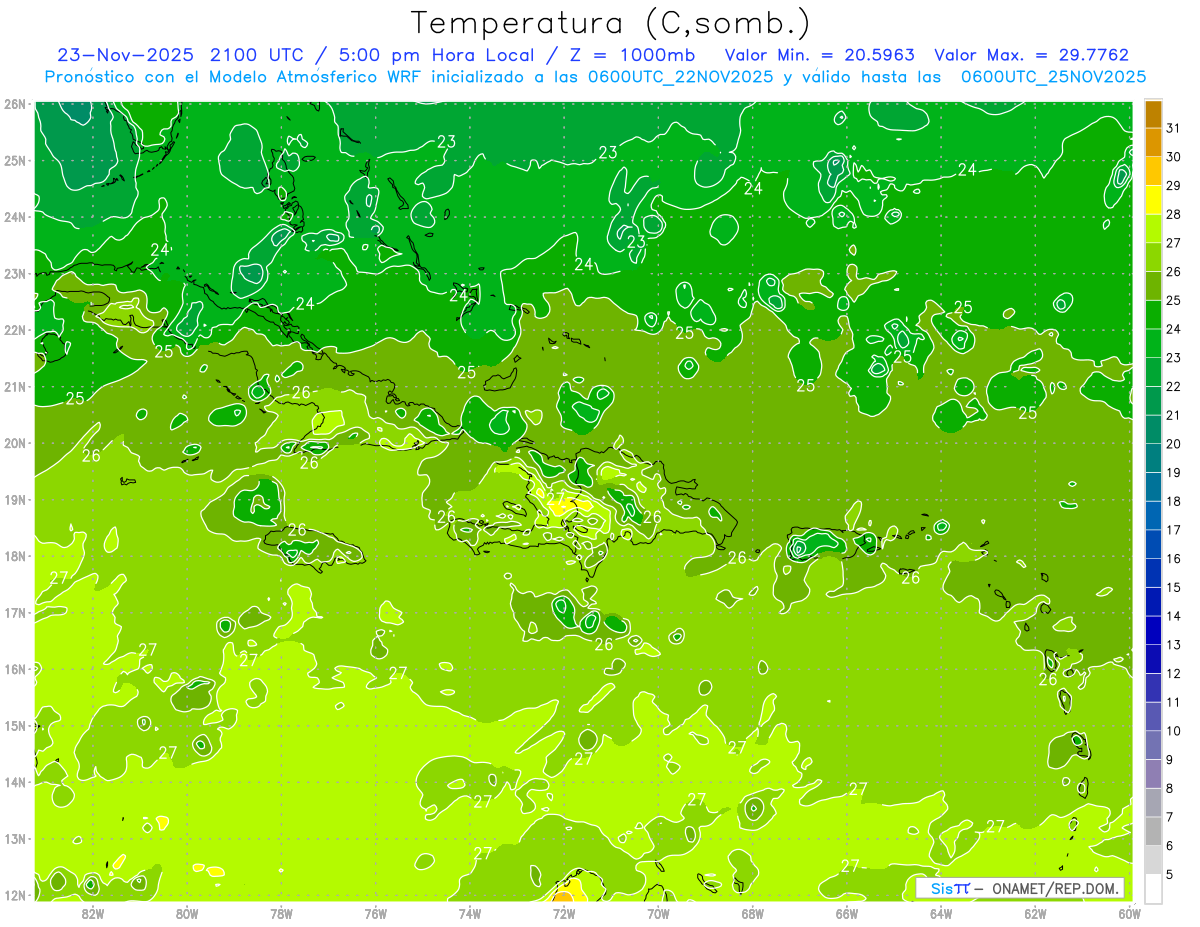Click the legend value "20"

coord(1174,444)
